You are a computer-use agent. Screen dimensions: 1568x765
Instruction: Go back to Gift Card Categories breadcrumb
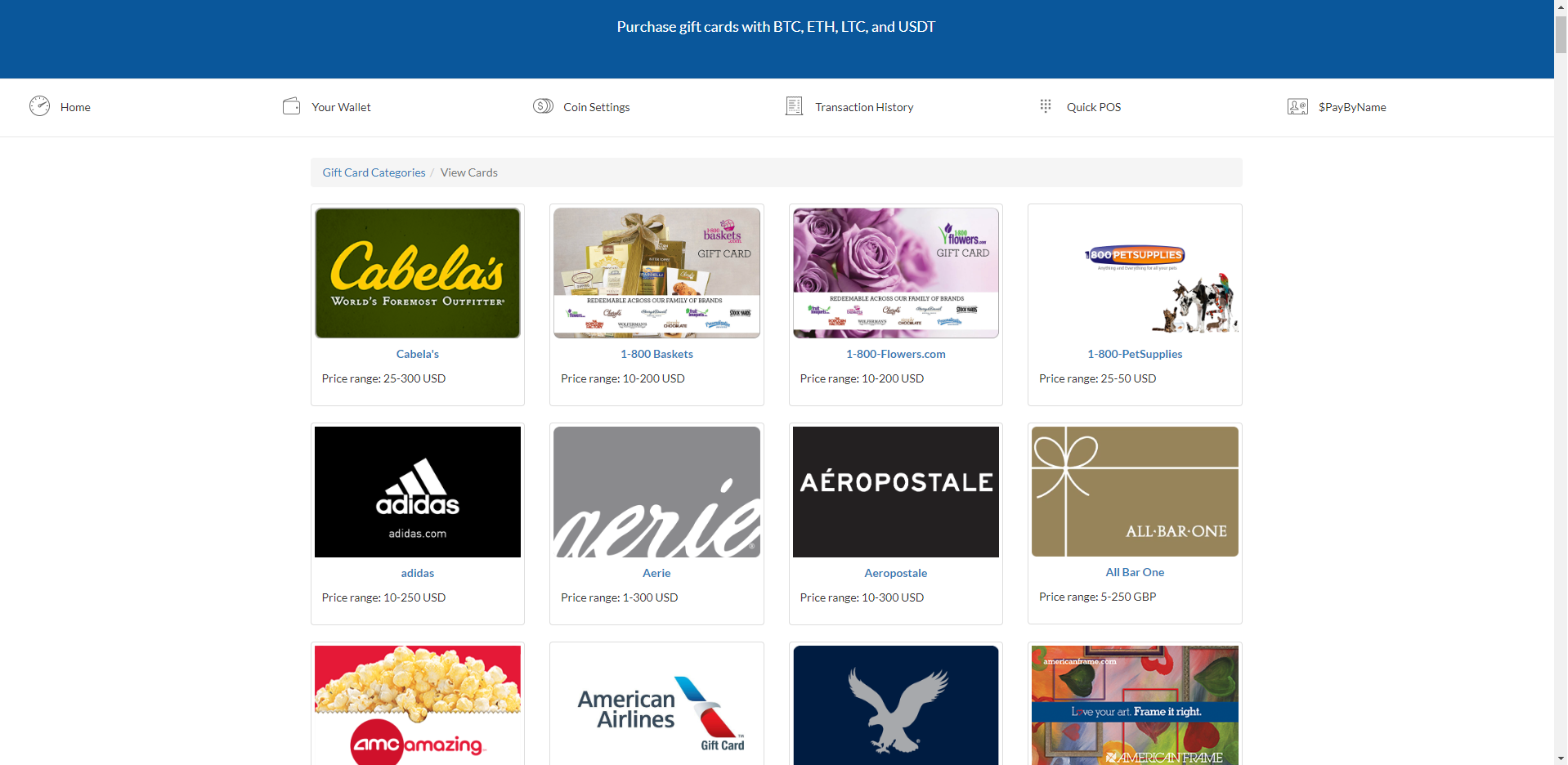(x=374, y=172)
